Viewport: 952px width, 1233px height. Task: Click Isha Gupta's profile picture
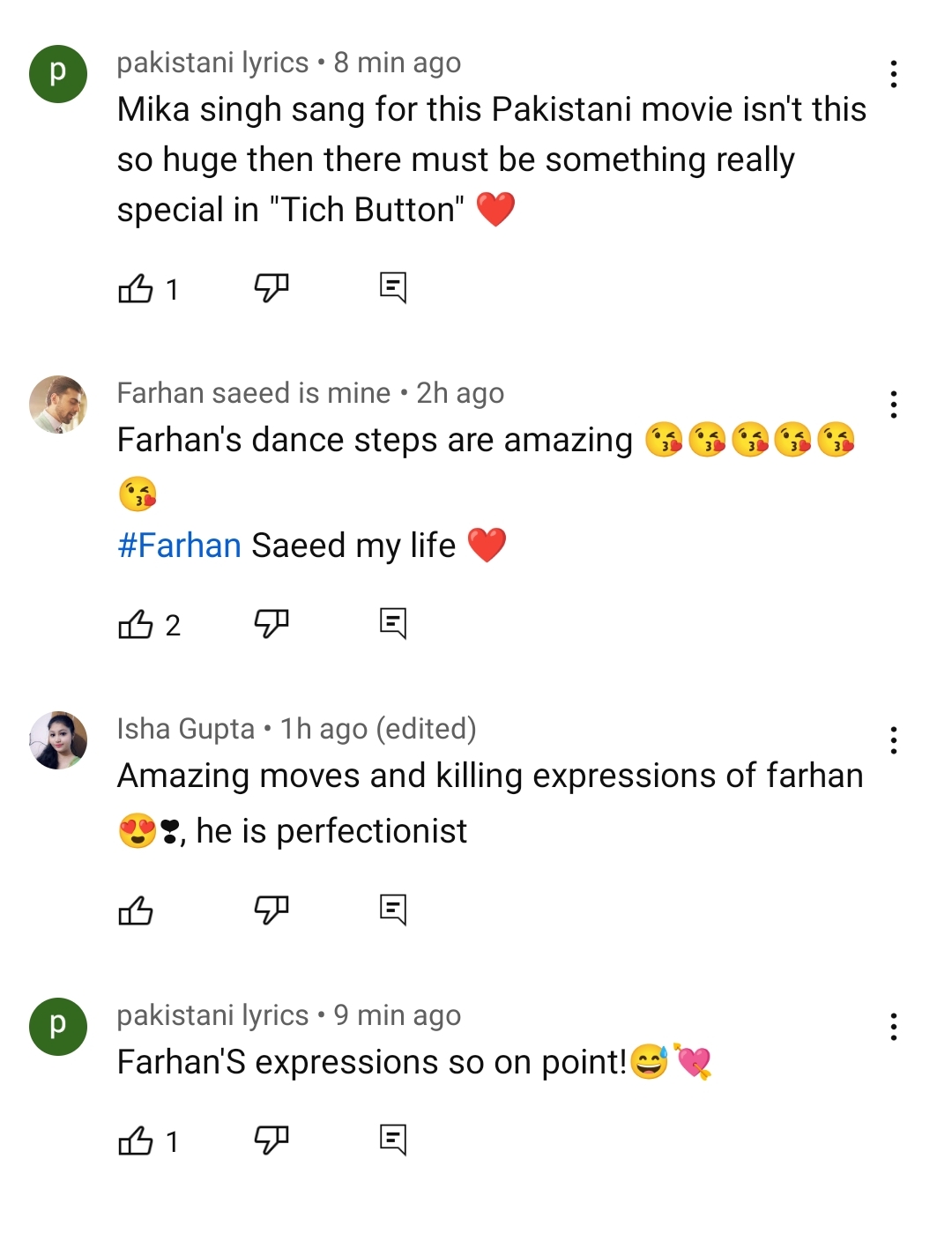click(x=58, y=739)
